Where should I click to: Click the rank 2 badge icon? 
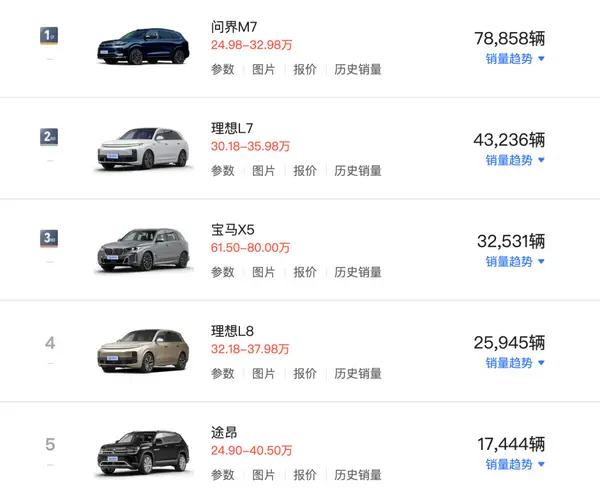click(x=49, y=137)
